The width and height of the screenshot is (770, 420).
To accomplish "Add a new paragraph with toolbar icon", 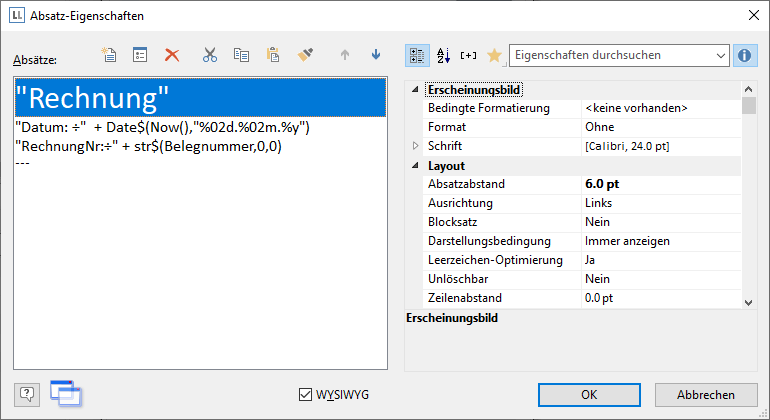I will [110, 55].
